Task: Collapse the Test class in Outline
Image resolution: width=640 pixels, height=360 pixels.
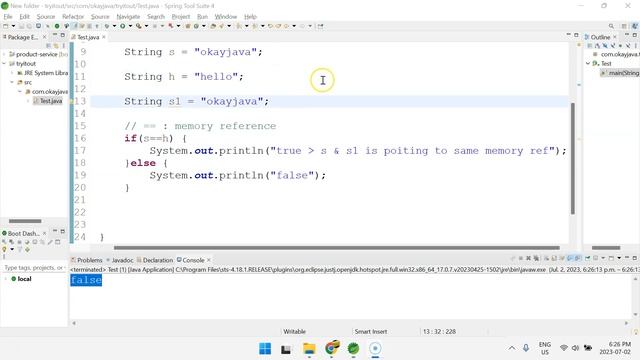Action: point(588,64)
